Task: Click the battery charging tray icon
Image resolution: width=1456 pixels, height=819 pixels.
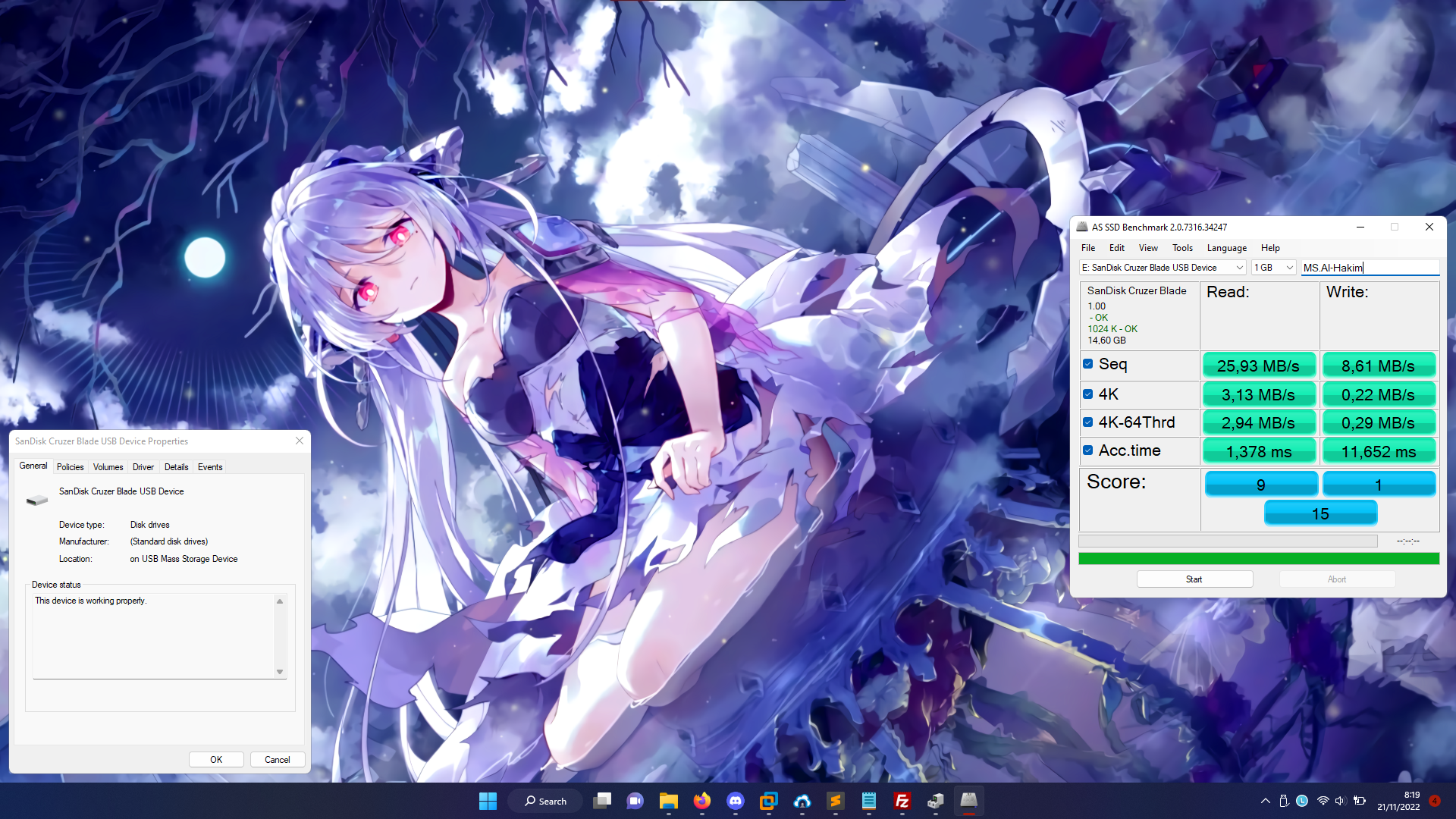Action: [1360, 801]
